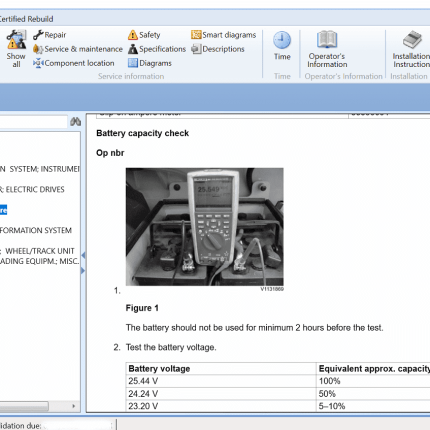Select SYSTEM; INSTRUMENT tree item

click(40, 169)
